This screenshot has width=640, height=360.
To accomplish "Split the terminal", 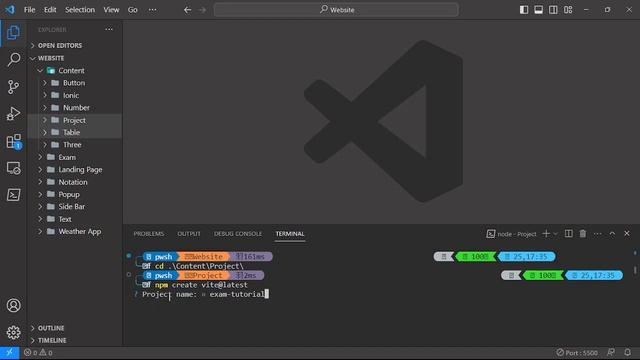I will pyautogui.click(x=568, y=233).
